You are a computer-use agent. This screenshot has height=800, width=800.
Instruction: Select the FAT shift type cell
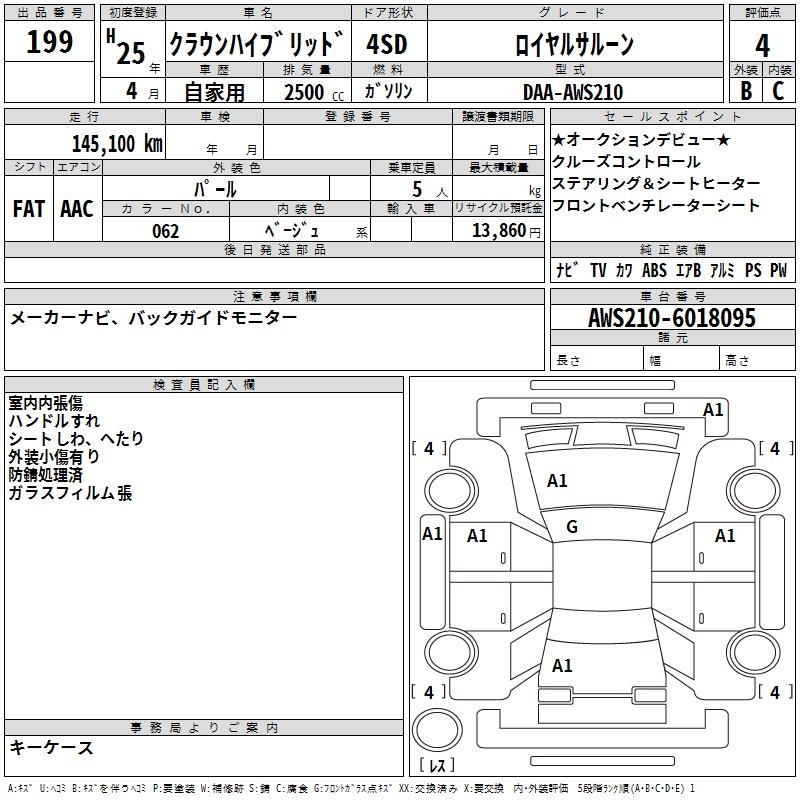point(29,209)
